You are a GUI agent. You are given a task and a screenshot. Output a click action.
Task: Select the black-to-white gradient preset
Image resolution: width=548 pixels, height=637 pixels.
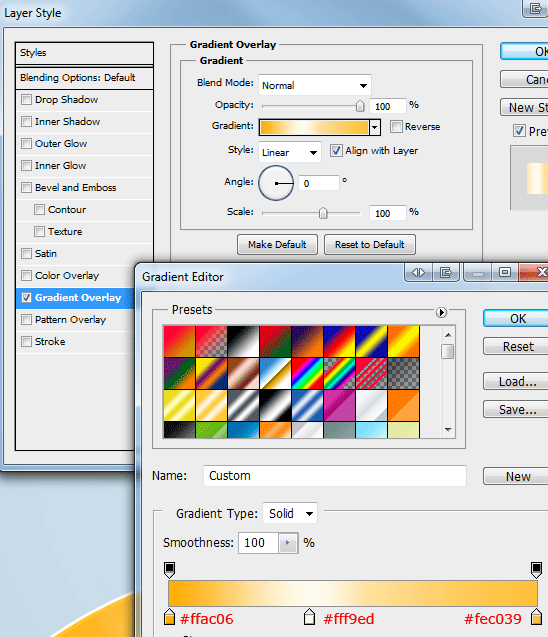point(243,342)
